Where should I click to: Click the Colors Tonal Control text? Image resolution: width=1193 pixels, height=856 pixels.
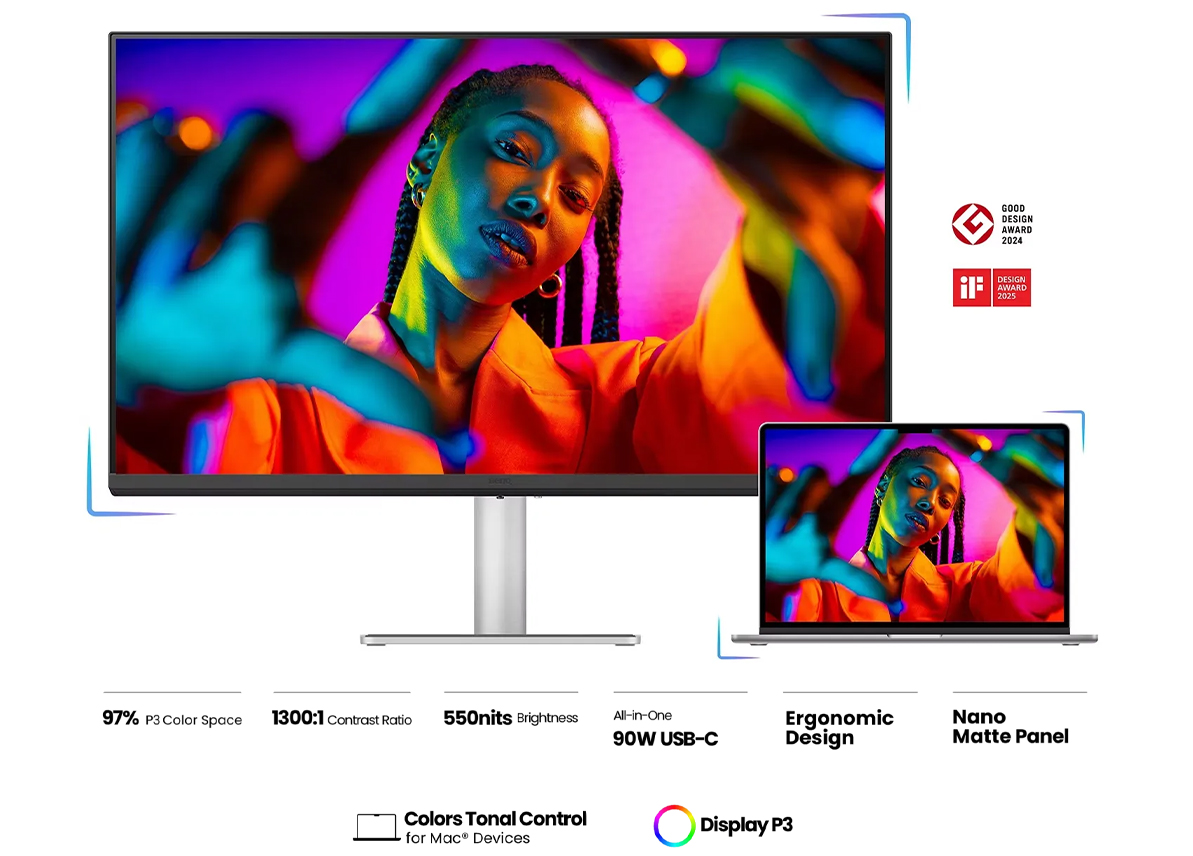click(495, 819)
